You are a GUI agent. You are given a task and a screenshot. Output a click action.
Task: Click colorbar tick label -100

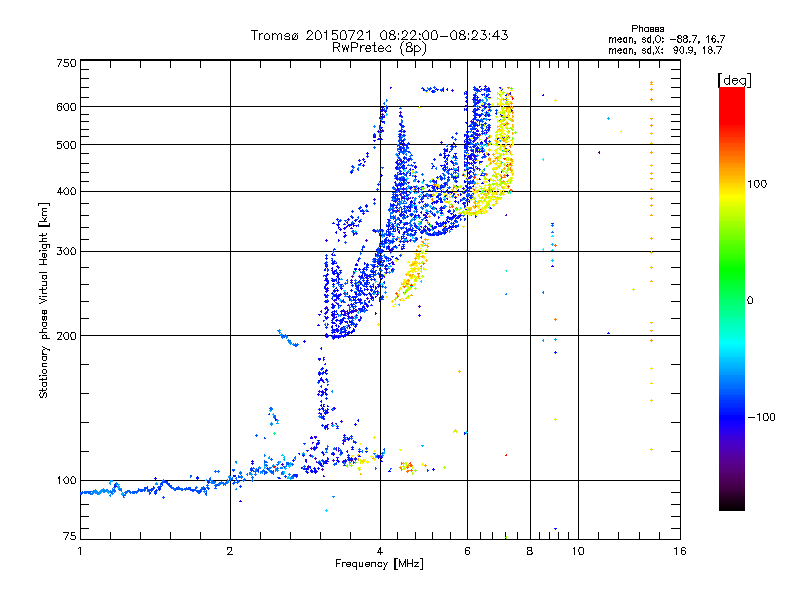[761, 417]
